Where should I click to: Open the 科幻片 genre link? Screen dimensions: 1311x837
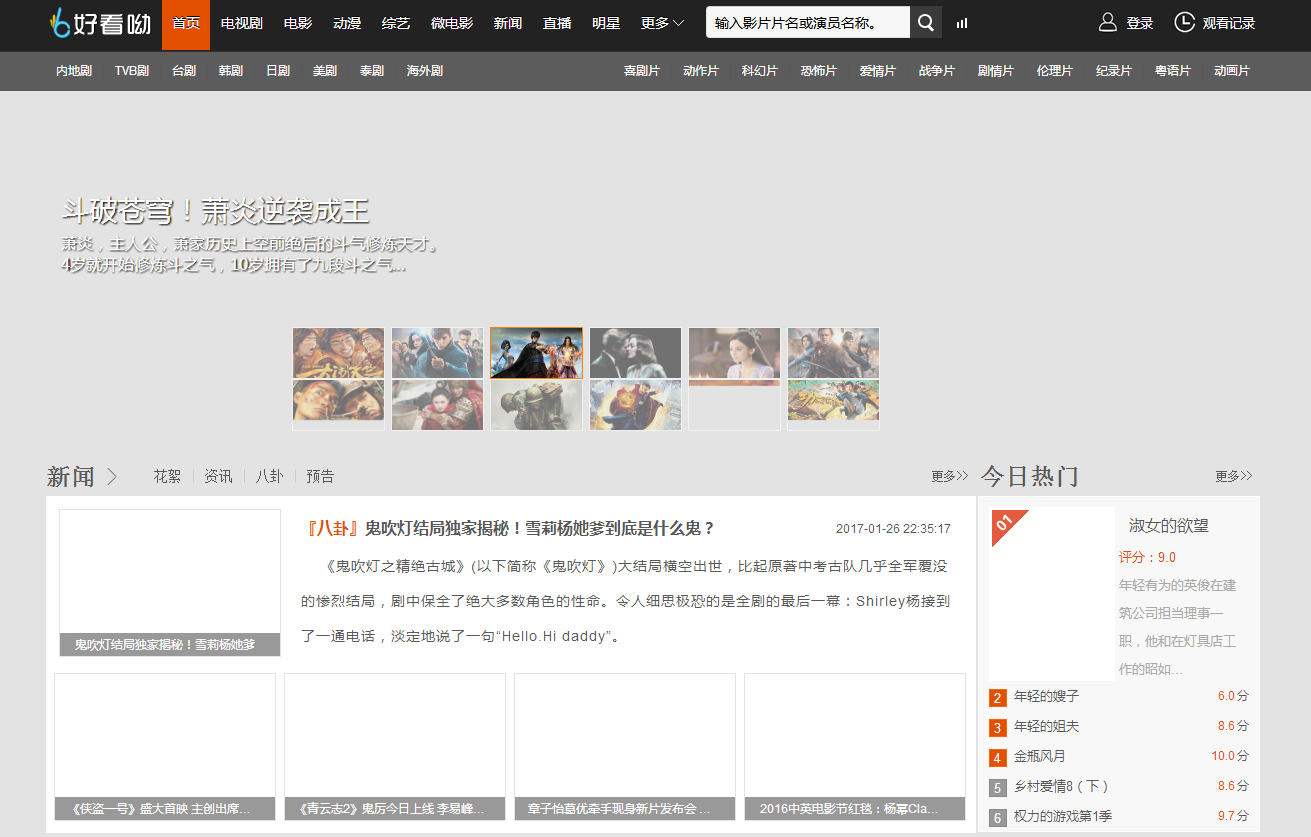759,71
